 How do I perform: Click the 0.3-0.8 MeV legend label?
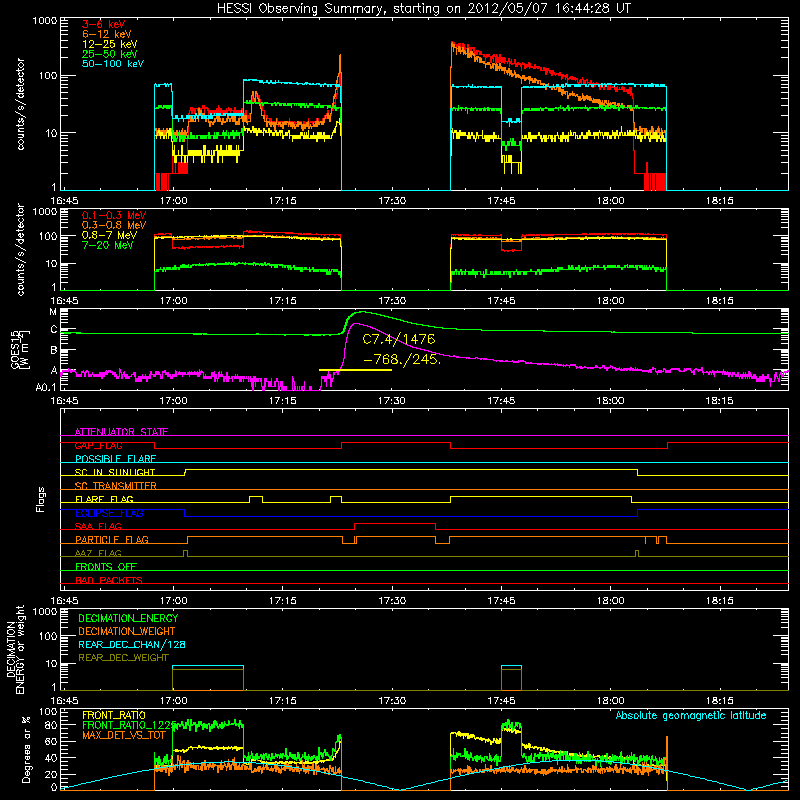[x=114, y=225]
